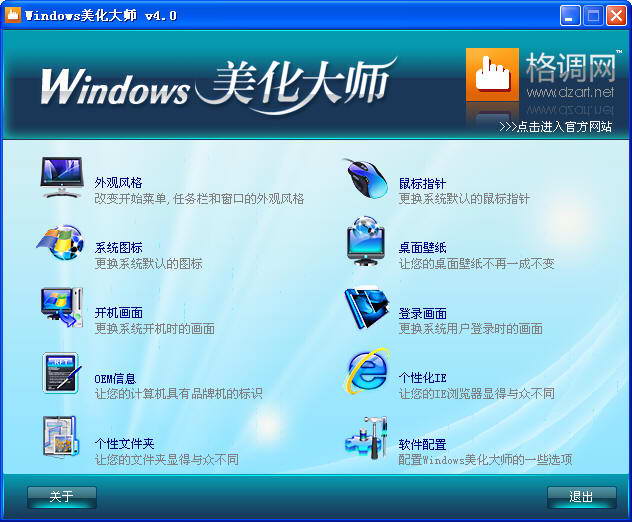Click the 个性文件夹 folder icon

click(62, 438)
